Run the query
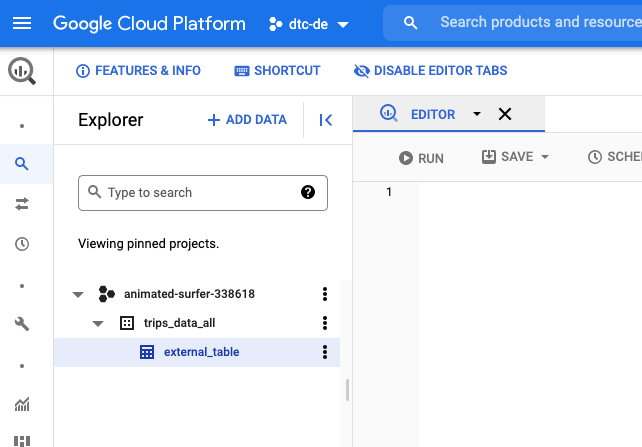This screenshot has height=447, width=642. click(421, 158)
